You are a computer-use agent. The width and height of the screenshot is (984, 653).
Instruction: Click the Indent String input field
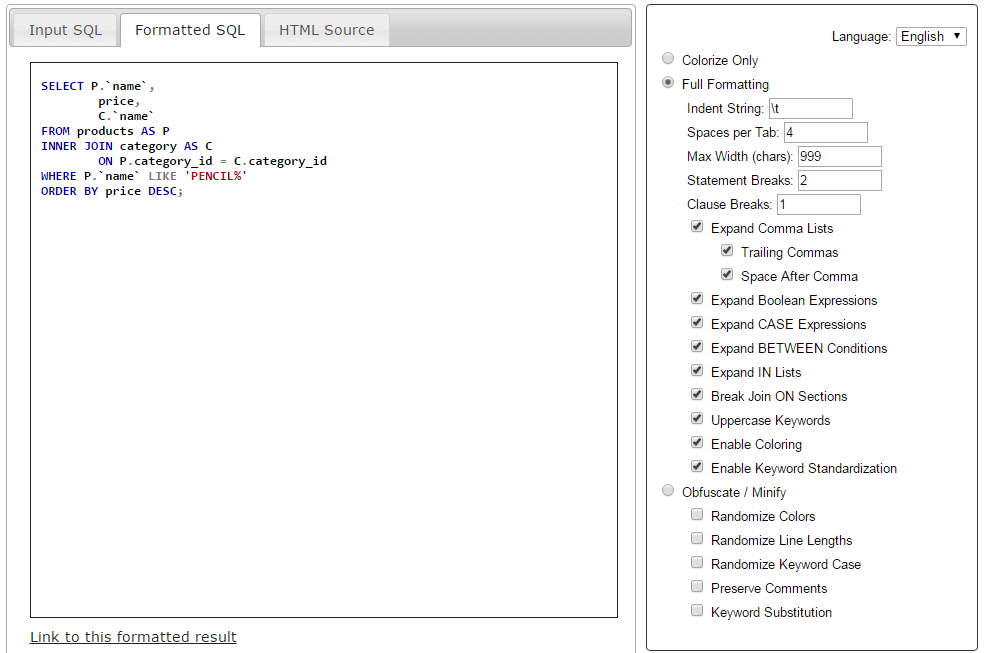pos(811,108)
